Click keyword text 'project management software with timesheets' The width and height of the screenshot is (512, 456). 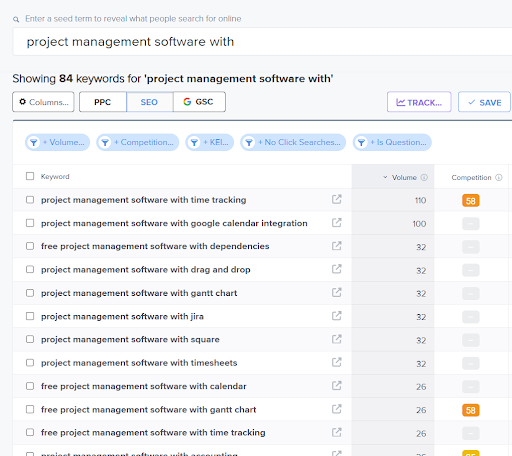(139, 363)
